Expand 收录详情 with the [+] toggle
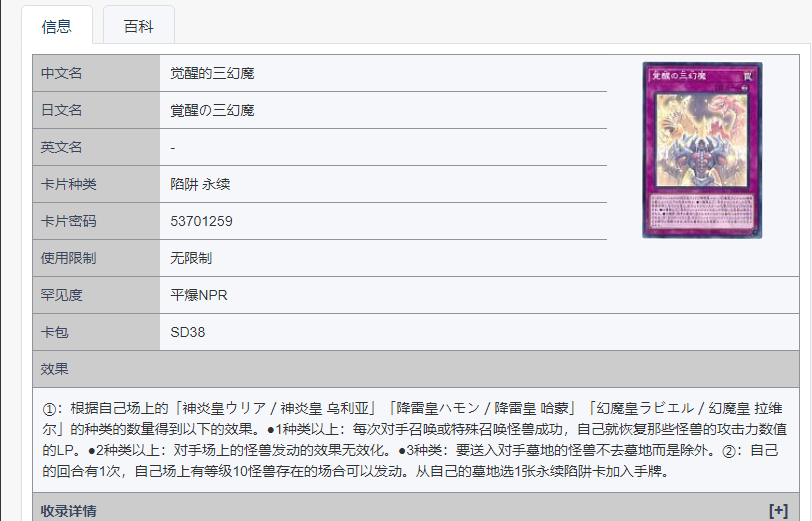812x521 pixels. coord(778,511)
